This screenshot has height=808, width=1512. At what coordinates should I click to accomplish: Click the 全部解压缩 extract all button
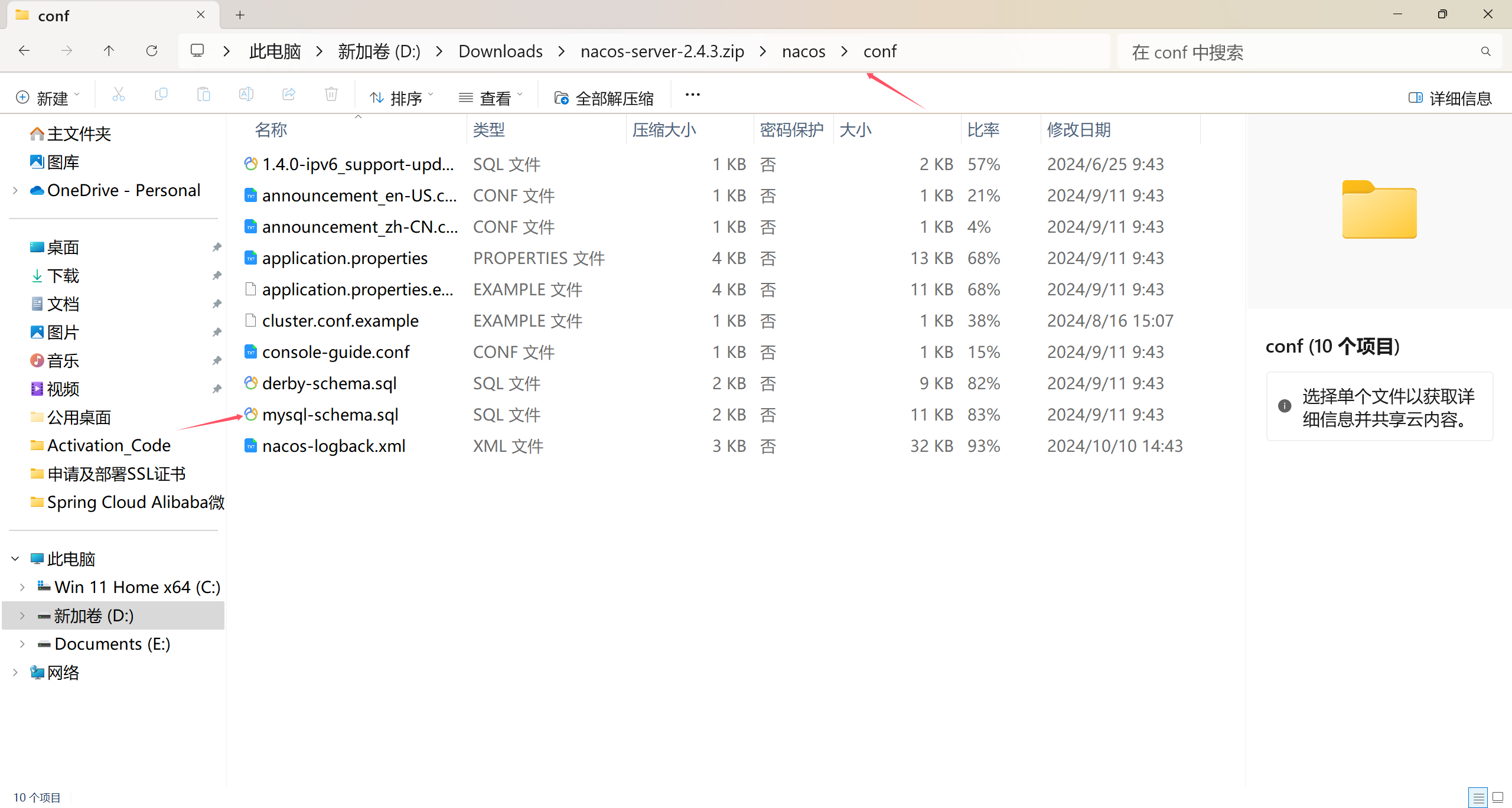[x=604, y=98]
